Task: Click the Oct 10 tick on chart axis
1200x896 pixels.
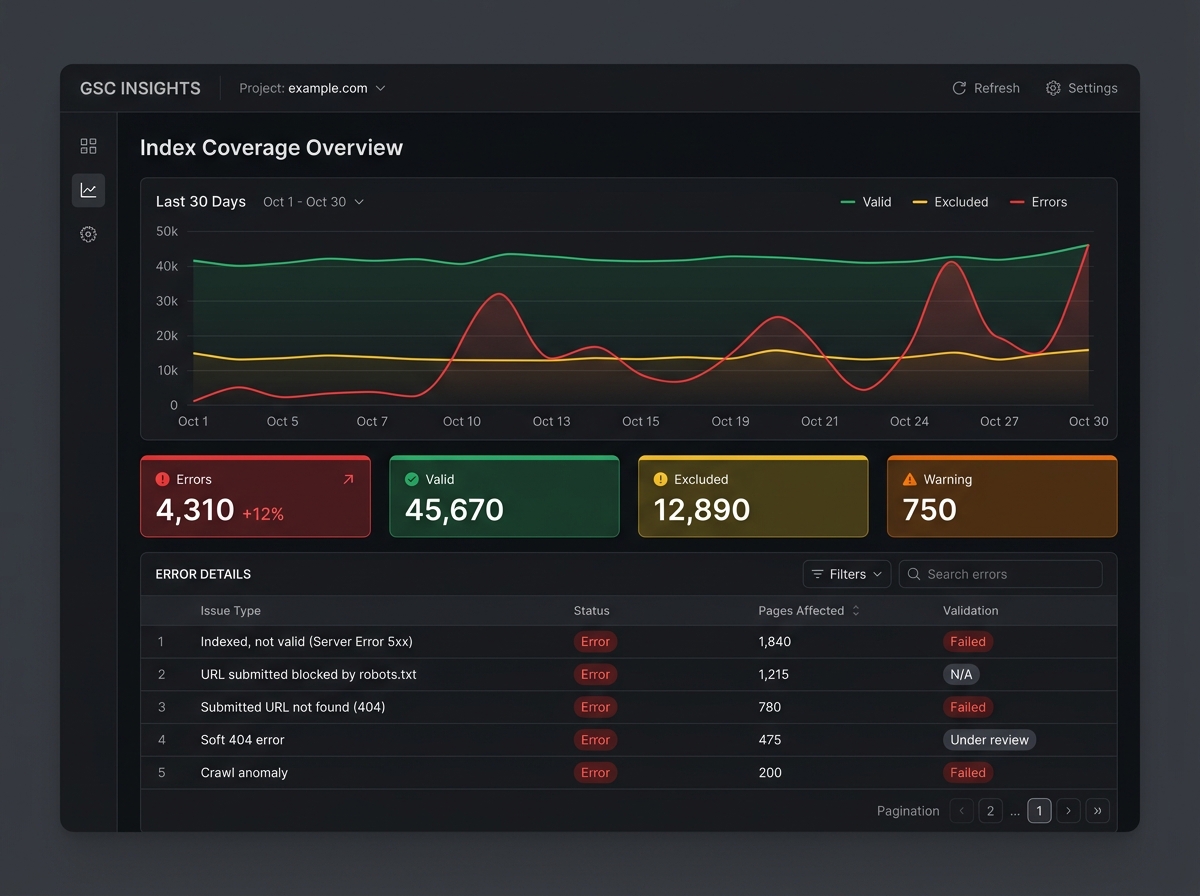Action: click(x=462, y=422)
